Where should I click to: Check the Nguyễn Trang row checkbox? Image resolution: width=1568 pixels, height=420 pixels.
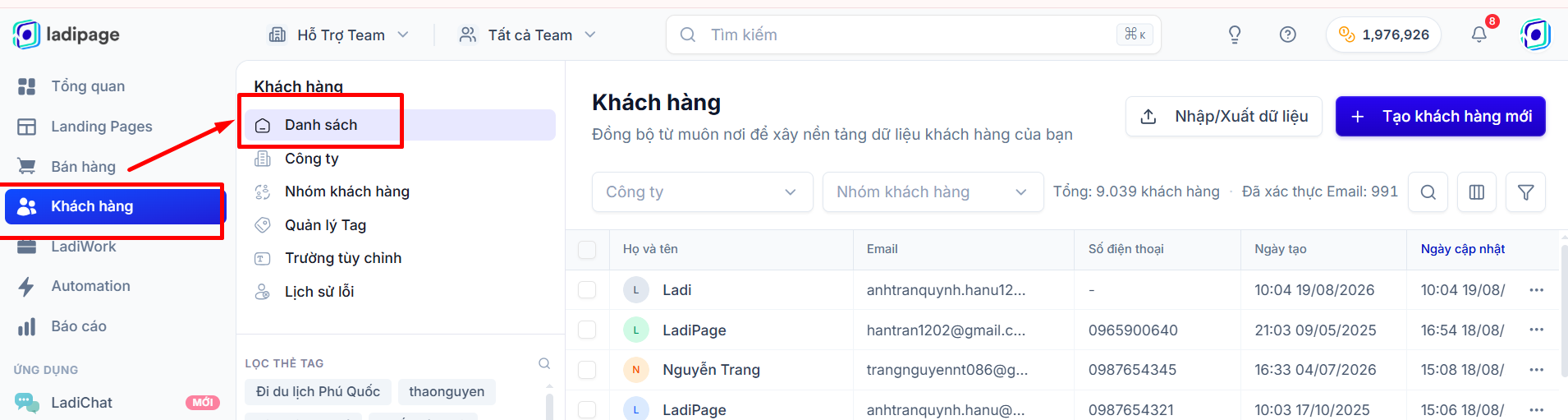point(587,370)
